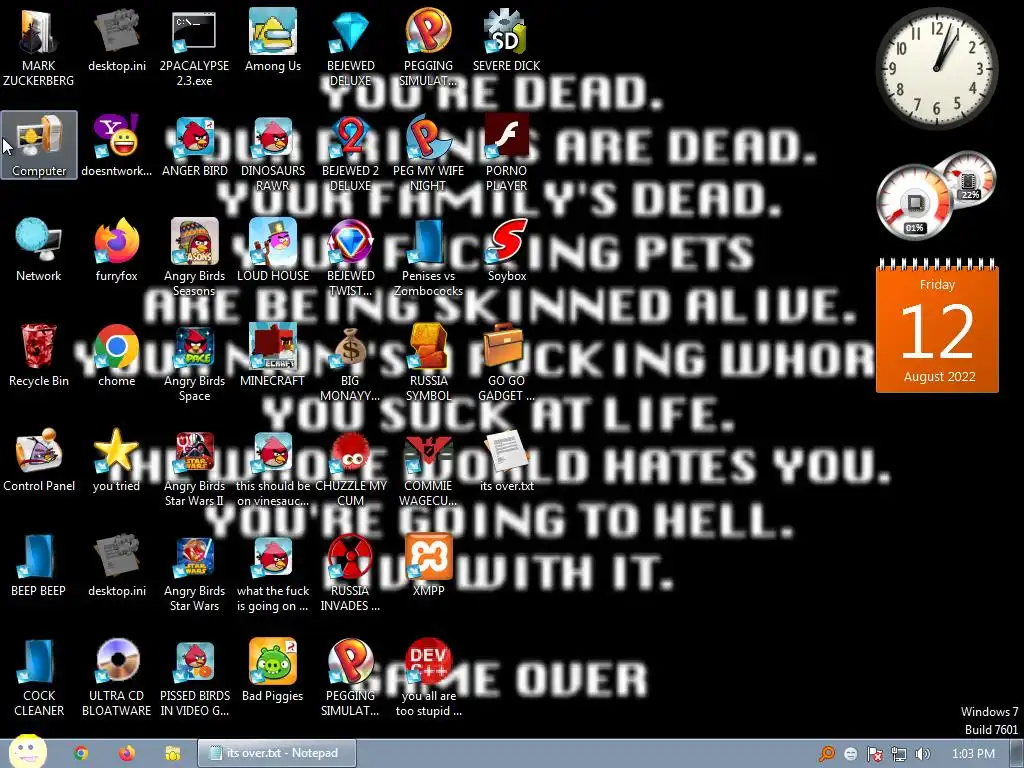
Task: Select the 'this should be on vinesauc...' icon
Action: (272, 468)
